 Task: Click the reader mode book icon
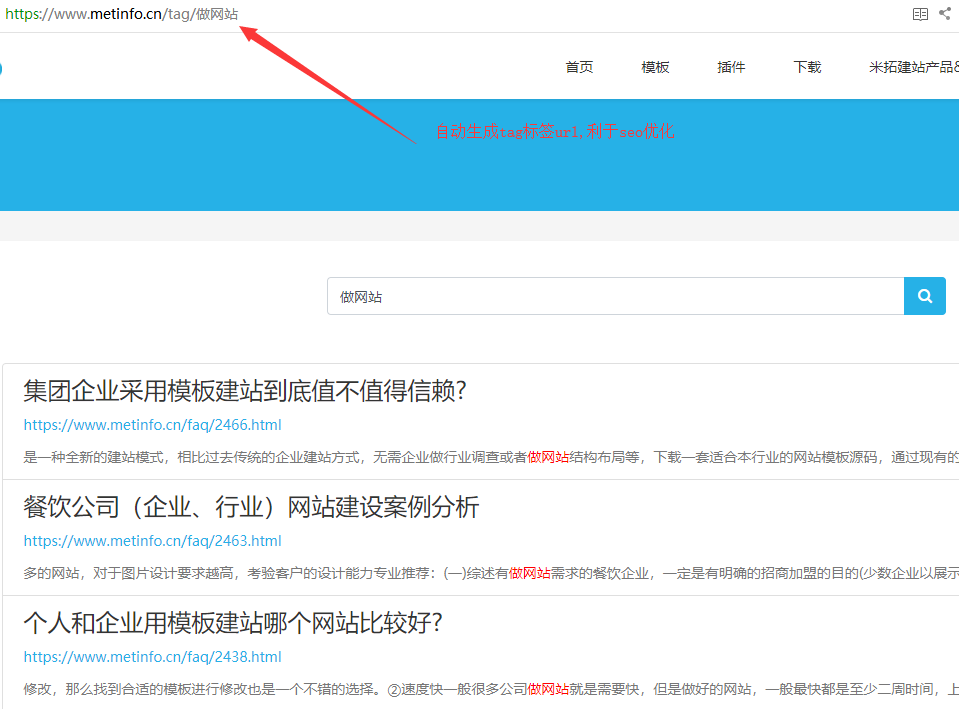coord(920,14)
